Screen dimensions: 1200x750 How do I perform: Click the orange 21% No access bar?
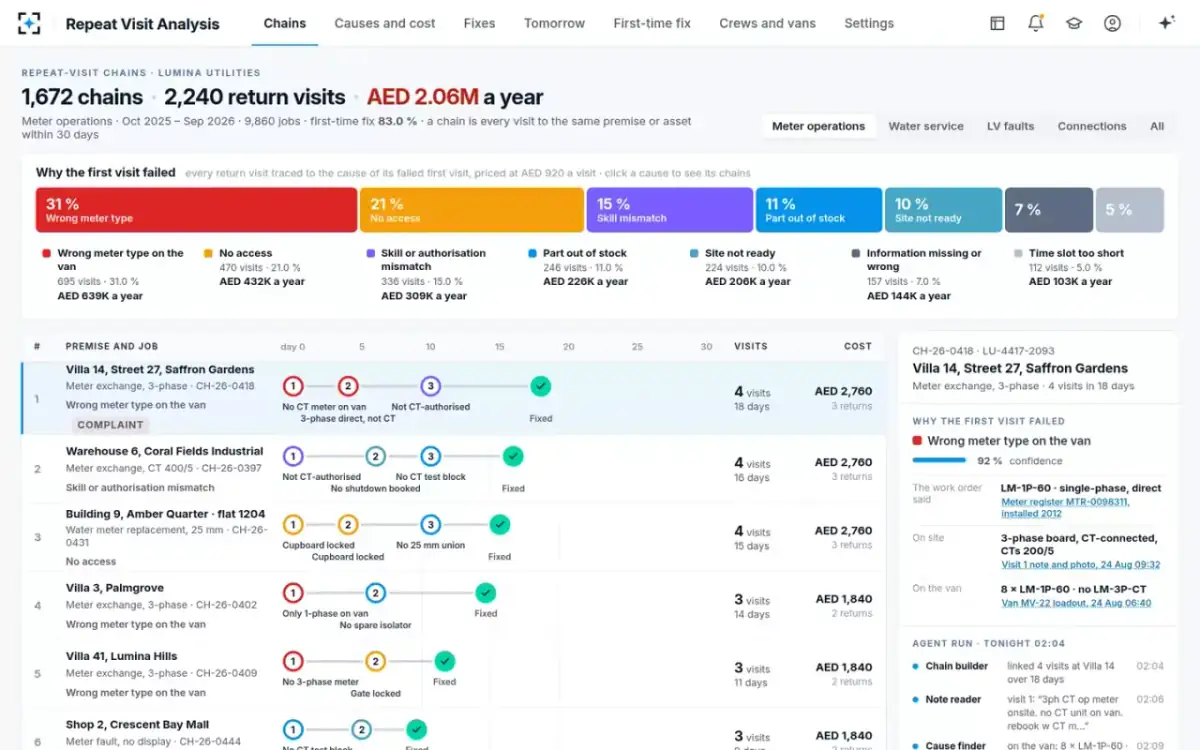pyautogui.click(x=471, y=210)
